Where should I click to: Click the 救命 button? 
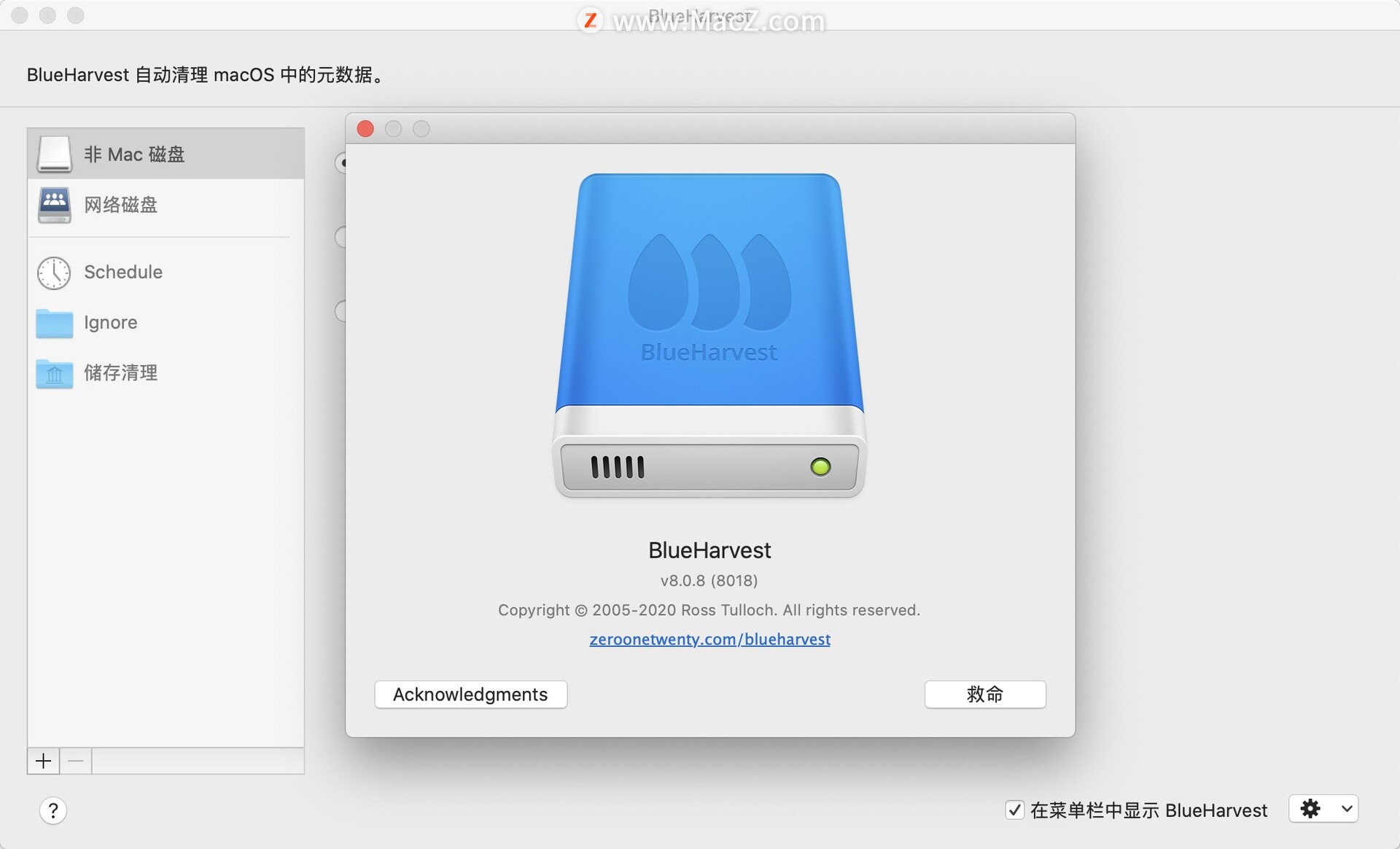985,694
